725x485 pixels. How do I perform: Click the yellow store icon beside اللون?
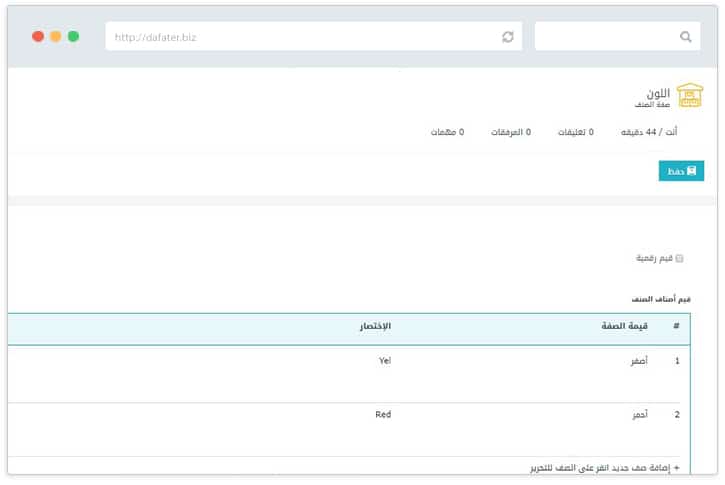690,96
